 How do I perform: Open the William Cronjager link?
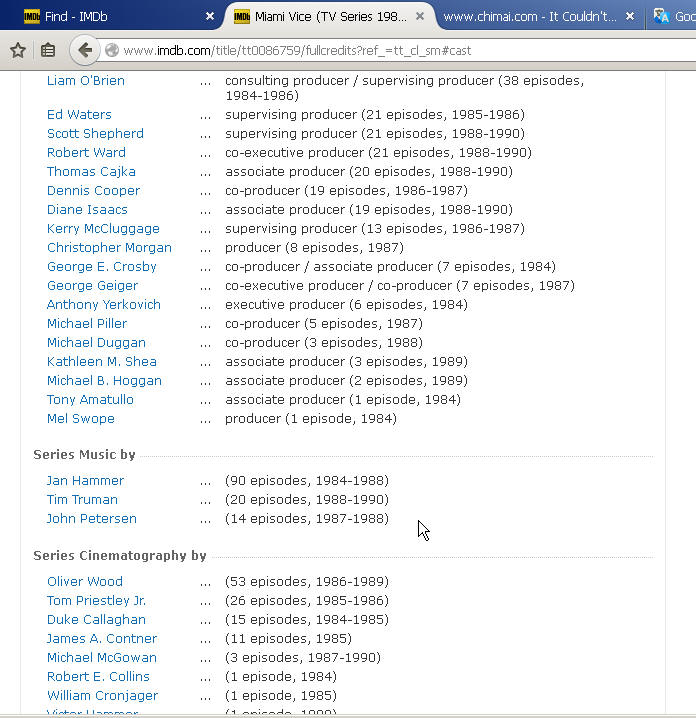102,696
